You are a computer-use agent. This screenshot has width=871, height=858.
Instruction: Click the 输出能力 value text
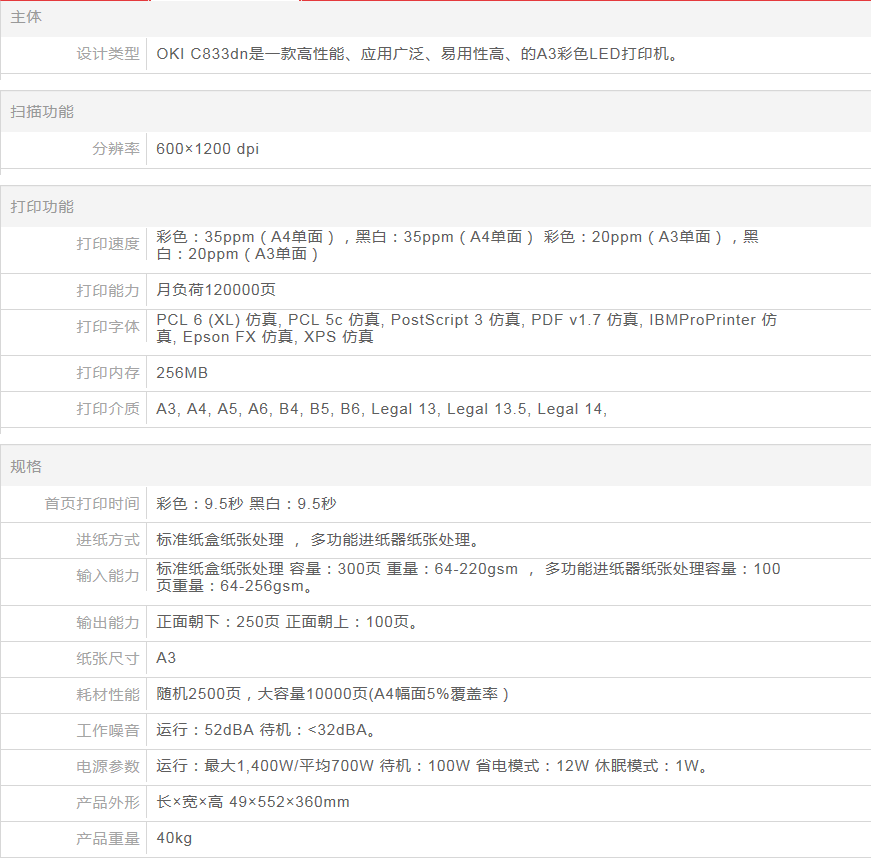[287, 622]
